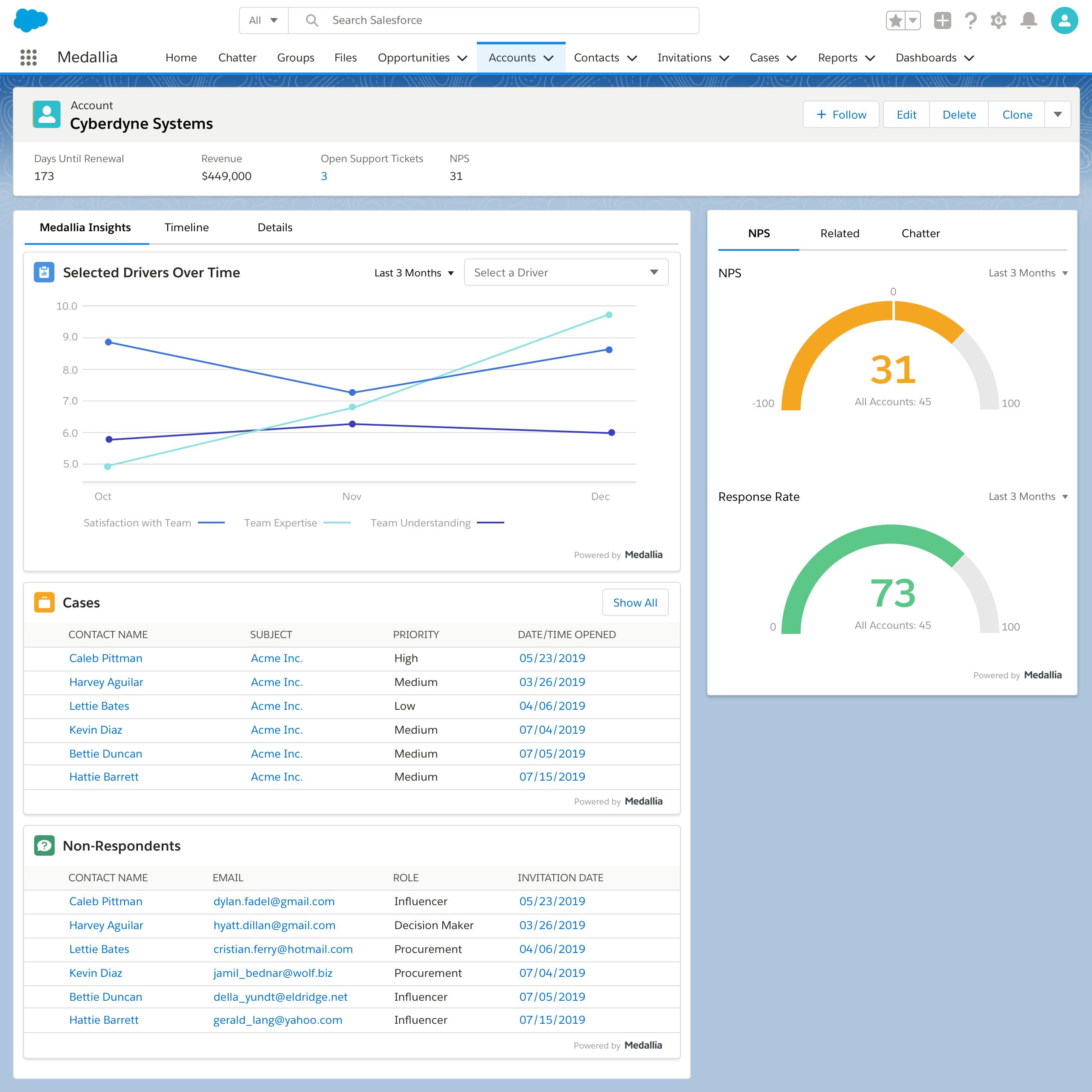The width and height of the screenshot is (1092, 1092).
Task: Click the Delete button
Action: (x=958, y=115)
